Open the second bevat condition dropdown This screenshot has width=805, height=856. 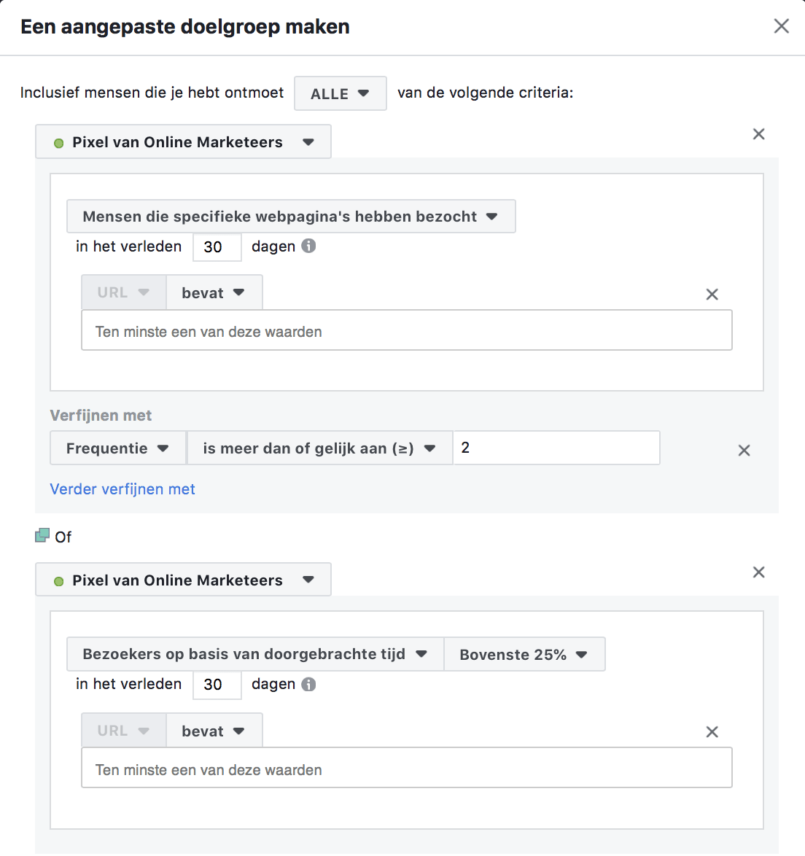[214, 731]
